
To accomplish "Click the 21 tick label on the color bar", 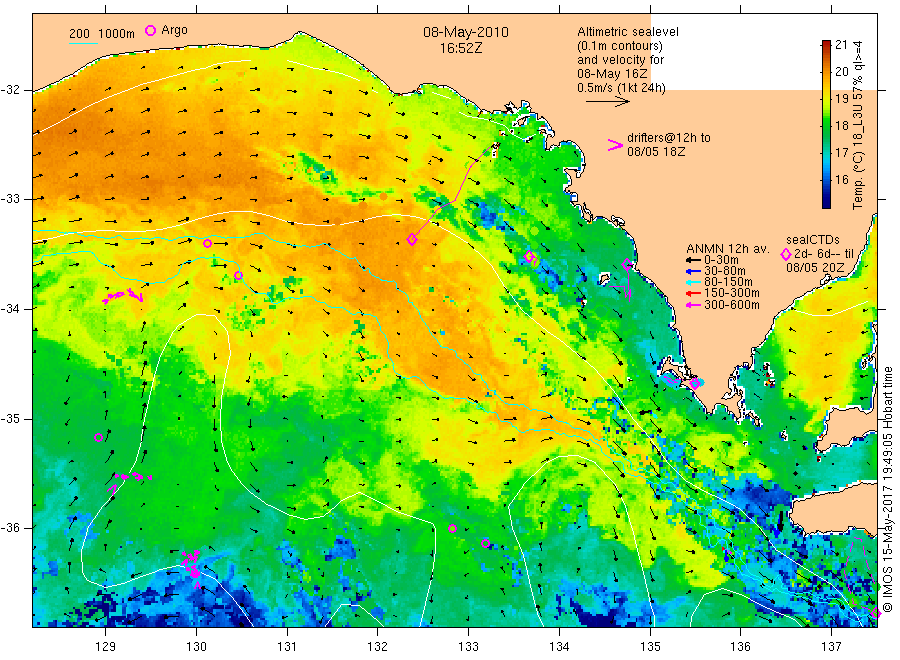I will [x=841, y=45].
